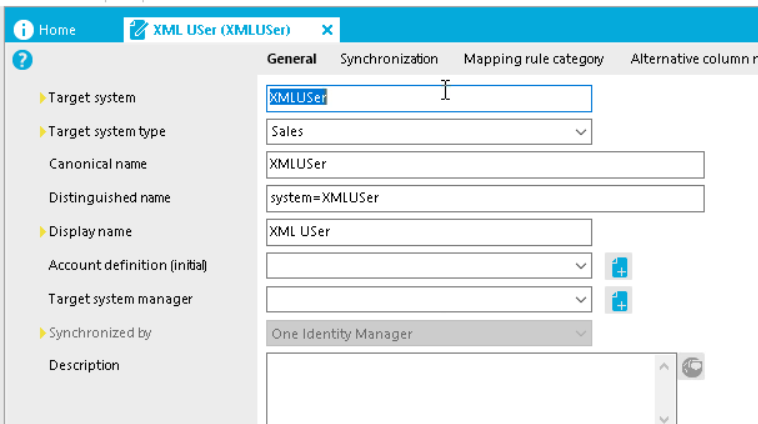Click the Target system manager label
Viewport: 758px width, 424px height.
coord(120,299)
